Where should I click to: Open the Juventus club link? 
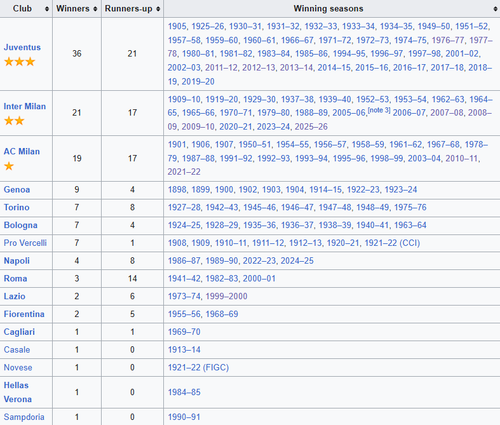(x=22, y=47)
